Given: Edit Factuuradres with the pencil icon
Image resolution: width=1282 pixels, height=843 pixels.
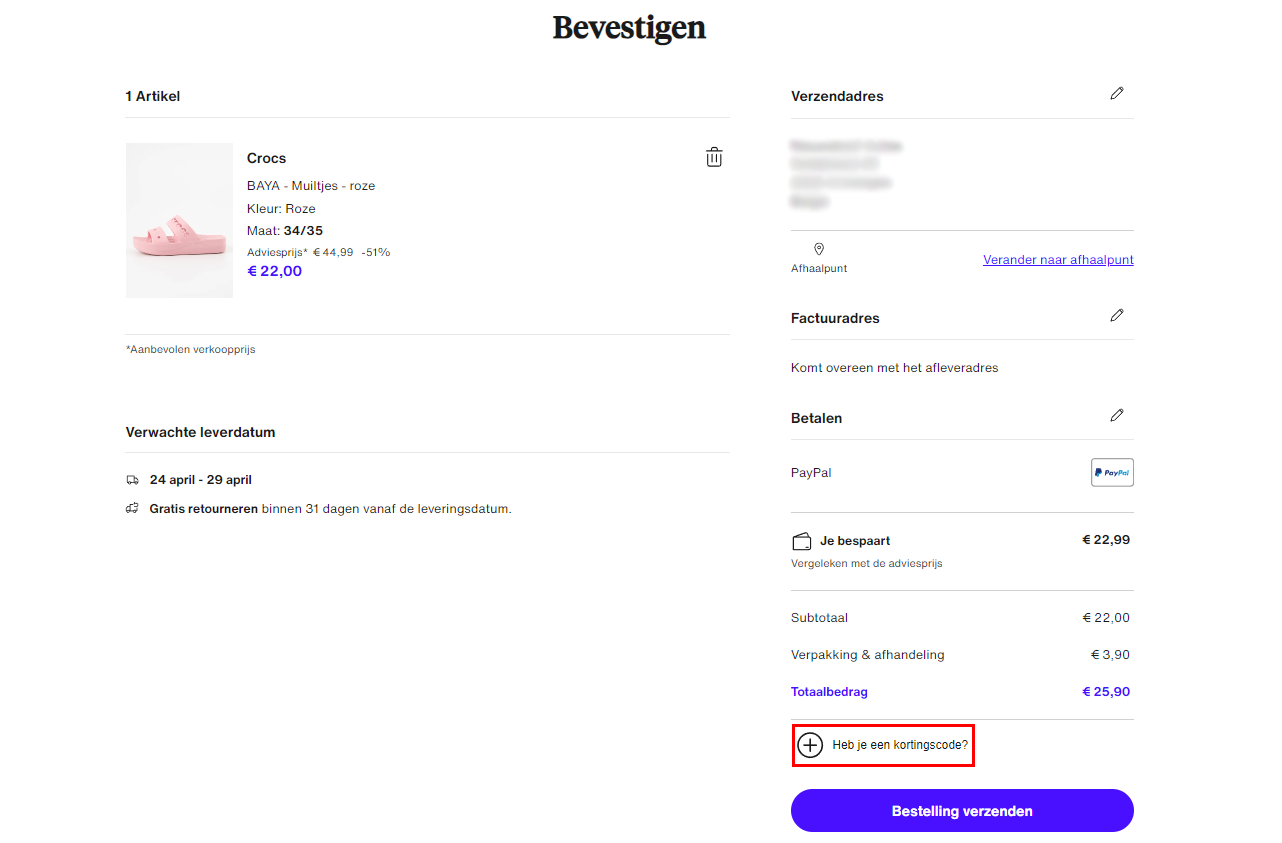Looking at the screenshot, I should [x=1117, y=315].
